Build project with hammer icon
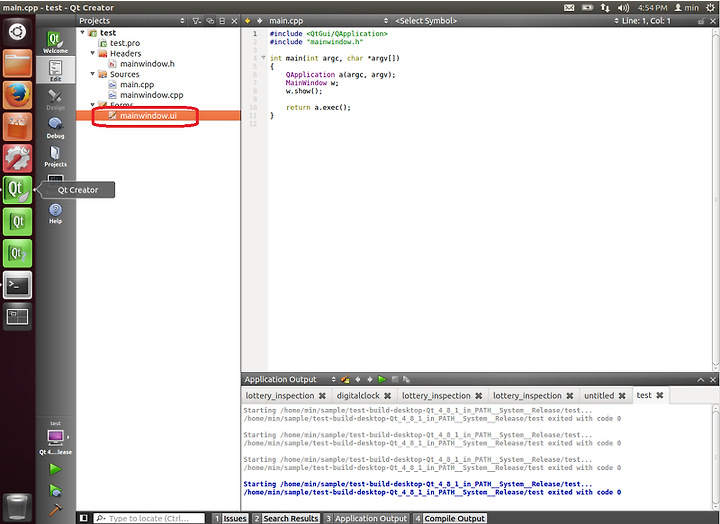 [55, 509]
